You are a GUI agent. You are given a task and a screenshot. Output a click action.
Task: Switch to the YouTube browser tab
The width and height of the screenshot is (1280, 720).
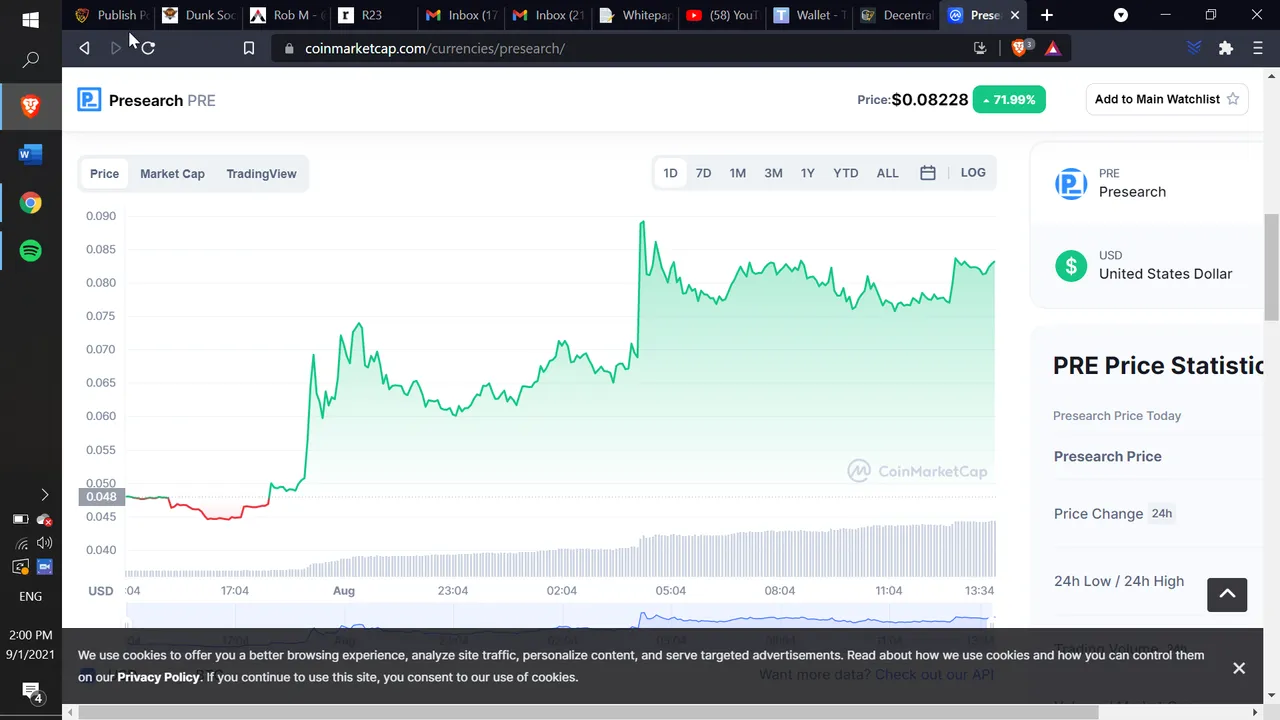(722, 15)
